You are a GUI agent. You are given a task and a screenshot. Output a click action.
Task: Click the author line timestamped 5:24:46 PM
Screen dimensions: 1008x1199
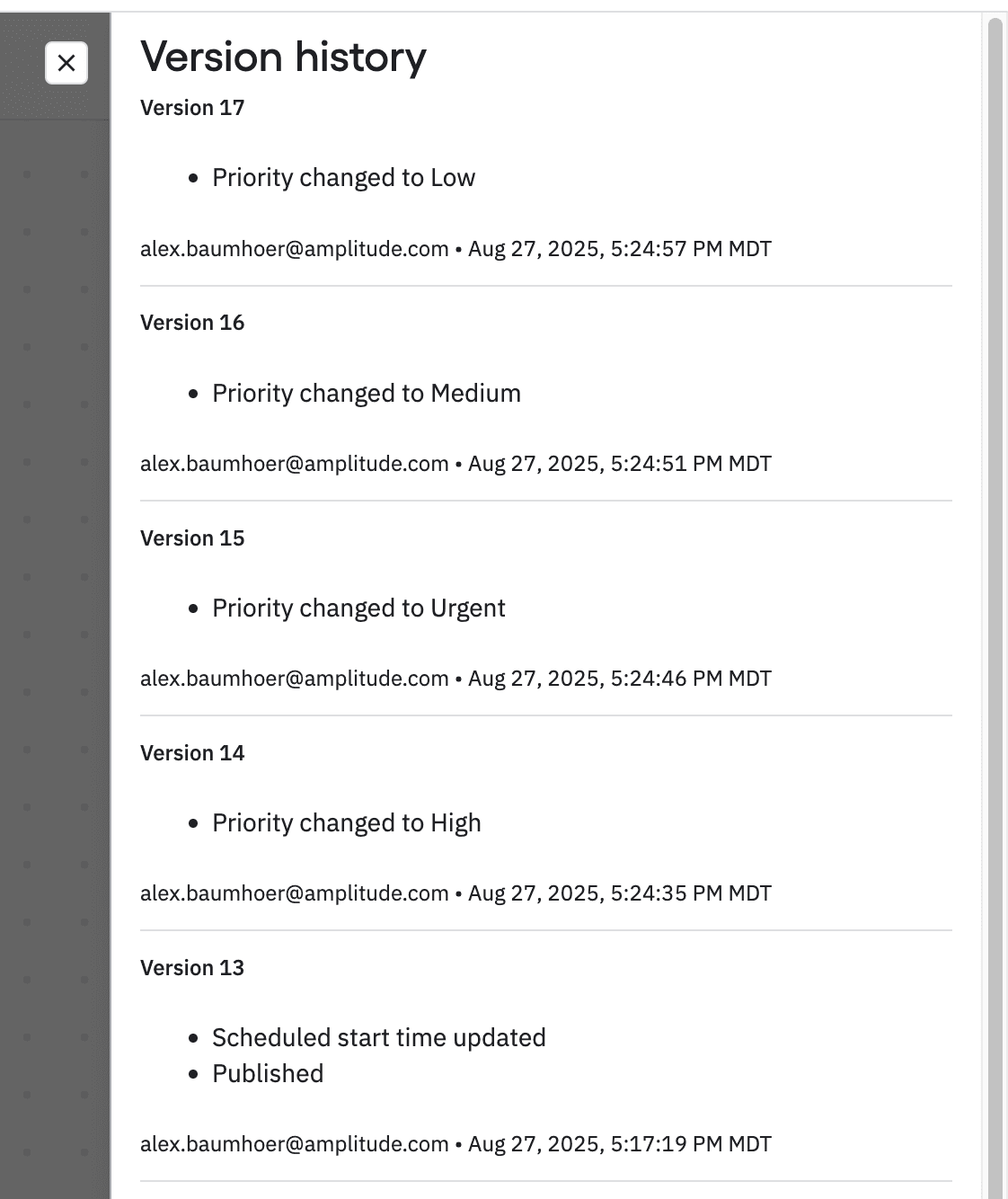coord(455,679)
